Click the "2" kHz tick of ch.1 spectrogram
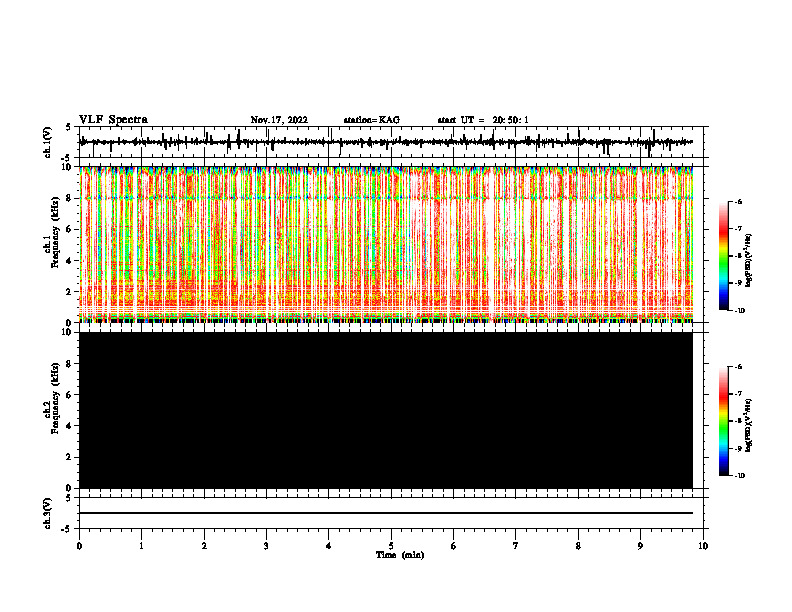The height and width of the screenshot is (612, 792). pos(69,291)
